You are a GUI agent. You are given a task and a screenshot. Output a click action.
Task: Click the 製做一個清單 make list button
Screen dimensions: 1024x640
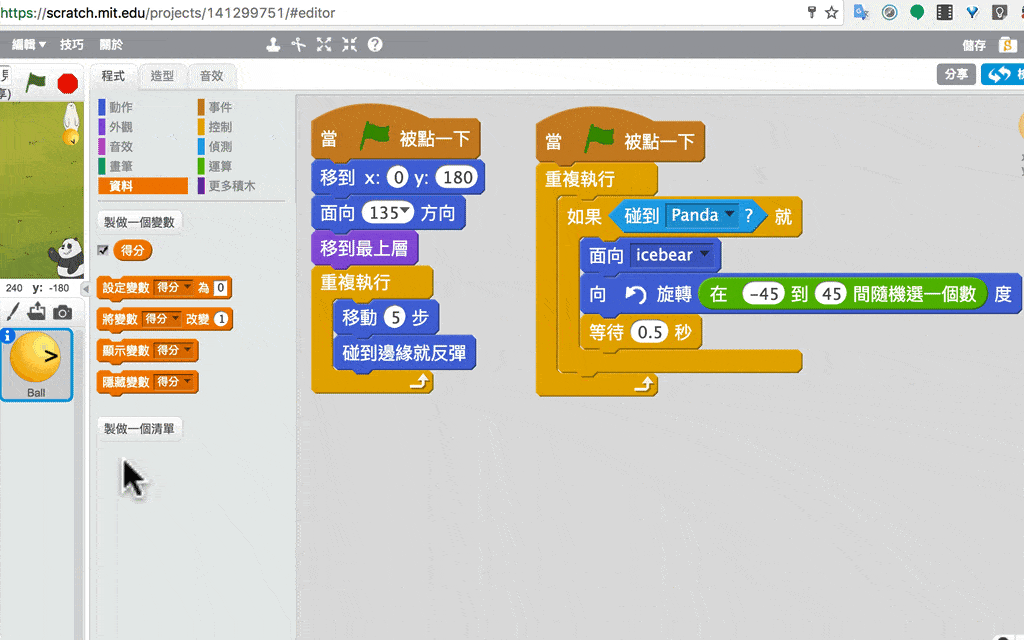pos(140,428)
